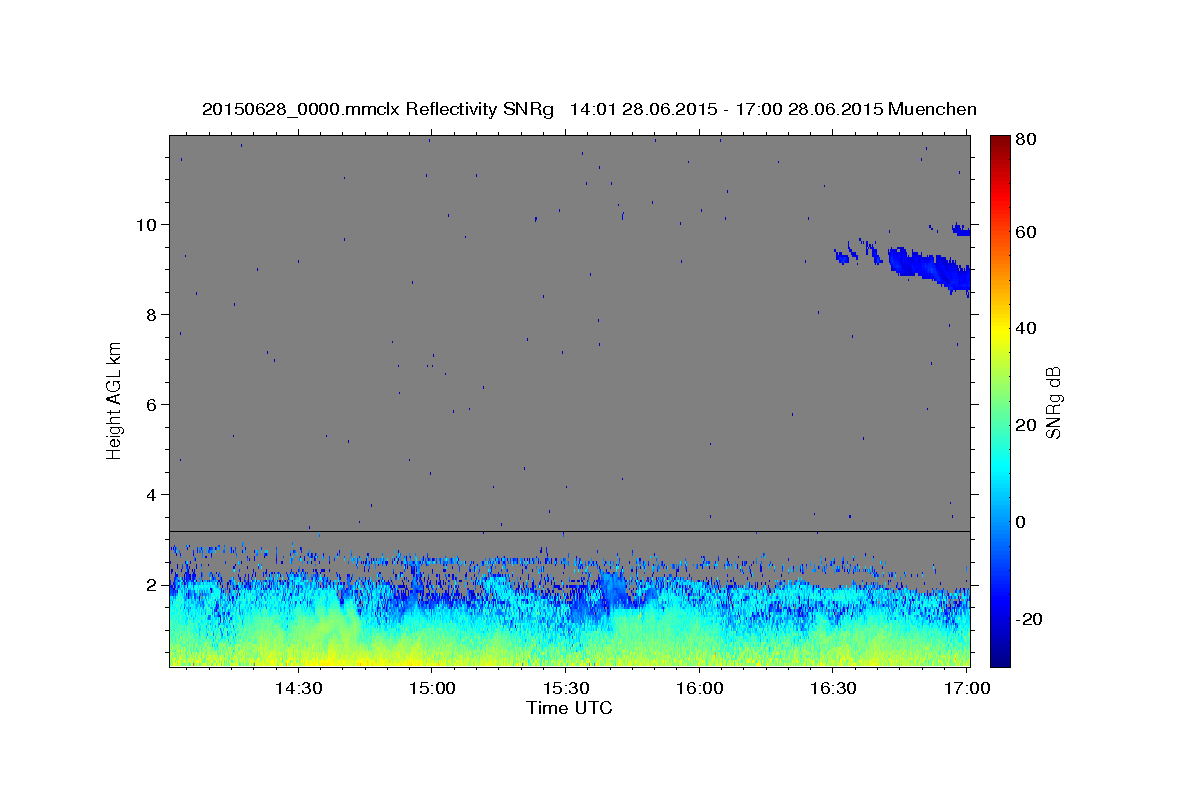Screen dimensions: 1200x800
Task: Click the 'SNRg dB' colorbar label
Action: (x=1053, y=403)
